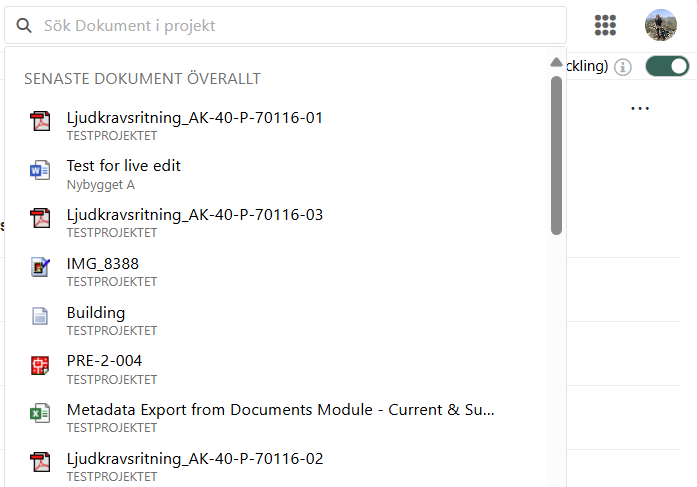Image resolution: width=697 pixels, height=487 pixels.
Task: Open the Metadata Export from Documents Module result
Action: coord(284,418)
